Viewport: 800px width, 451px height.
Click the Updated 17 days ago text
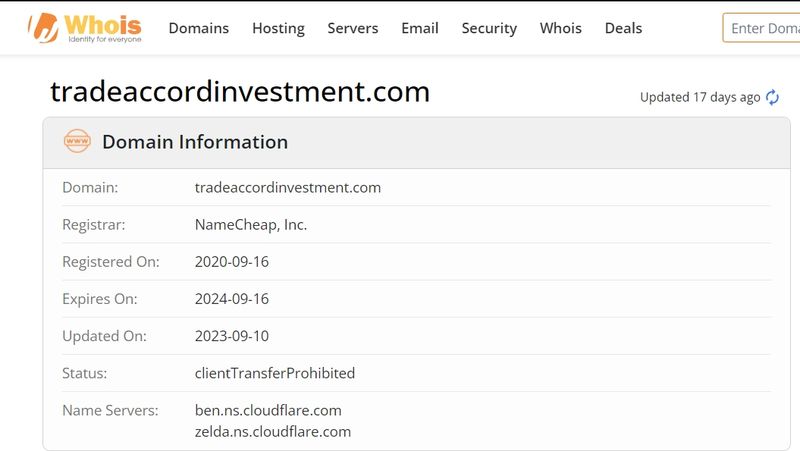pos(700,97)
